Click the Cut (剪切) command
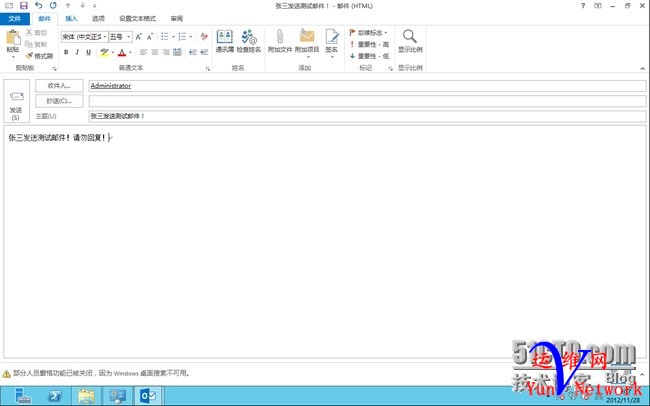The image size is (650, 406). [x=36, y=33]
